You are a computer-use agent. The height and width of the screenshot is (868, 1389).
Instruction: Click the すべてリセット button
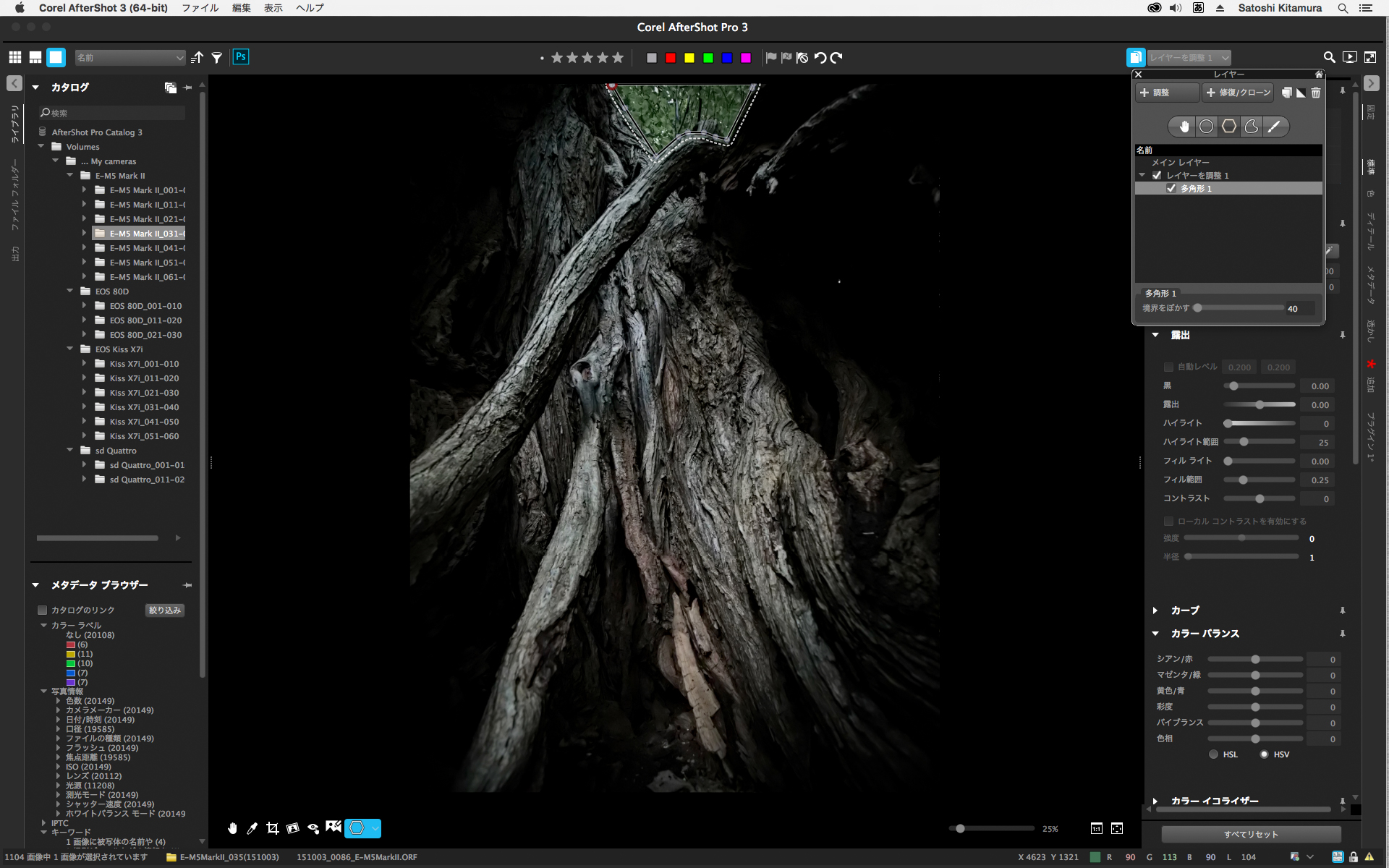pyautogui.click(x=1251, y=834)
